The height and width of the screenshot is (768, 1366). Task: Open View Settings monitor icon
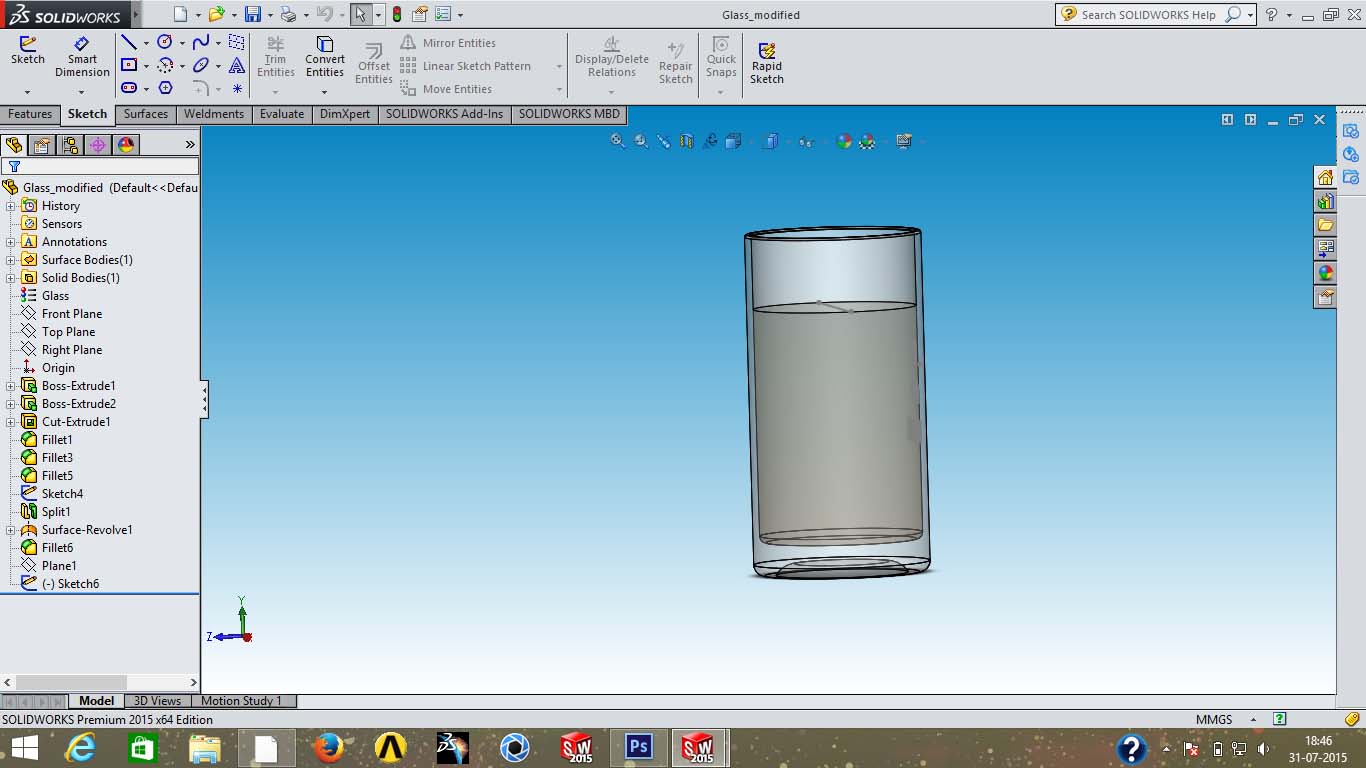[904, 141]
